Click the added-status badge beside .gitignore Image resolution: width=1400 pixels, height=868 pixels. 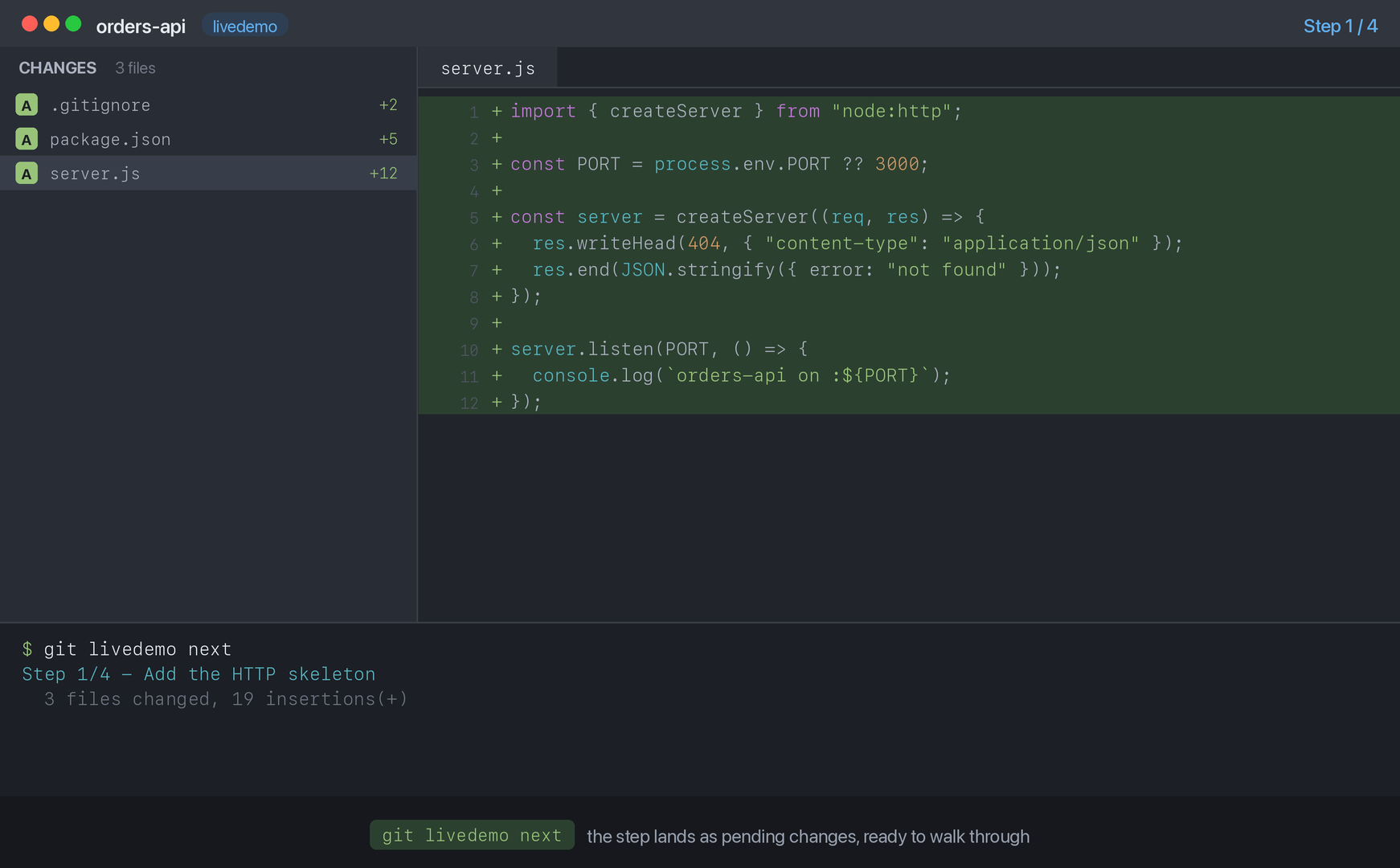point(27,104)
